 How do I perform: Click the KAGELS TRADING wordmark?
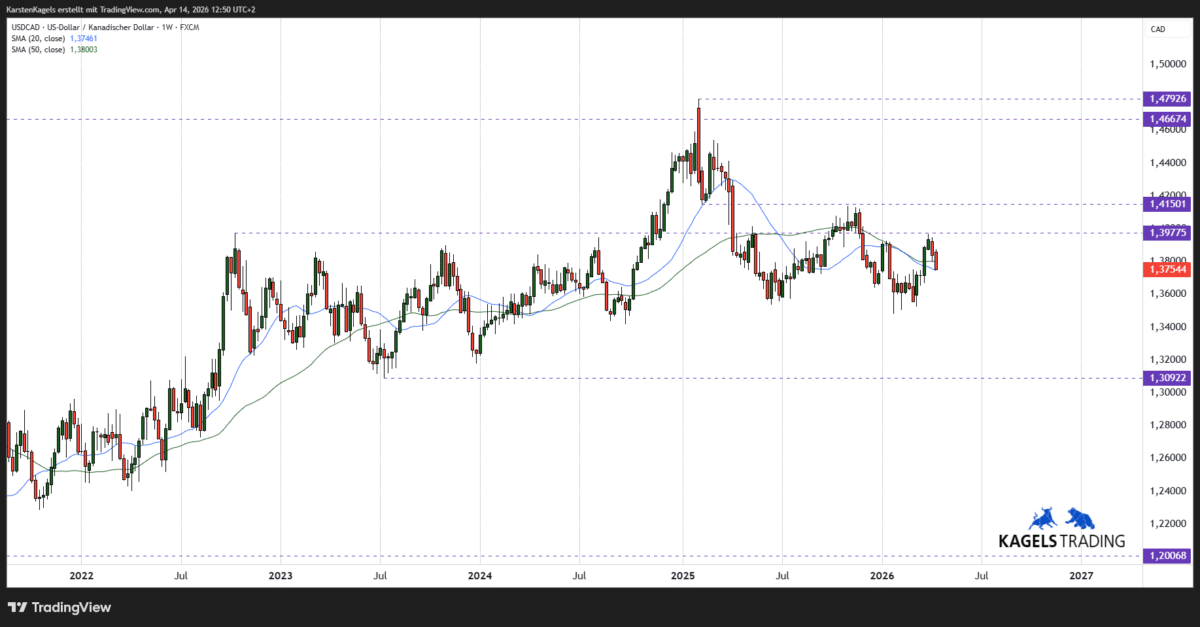tap(1063, 539)
